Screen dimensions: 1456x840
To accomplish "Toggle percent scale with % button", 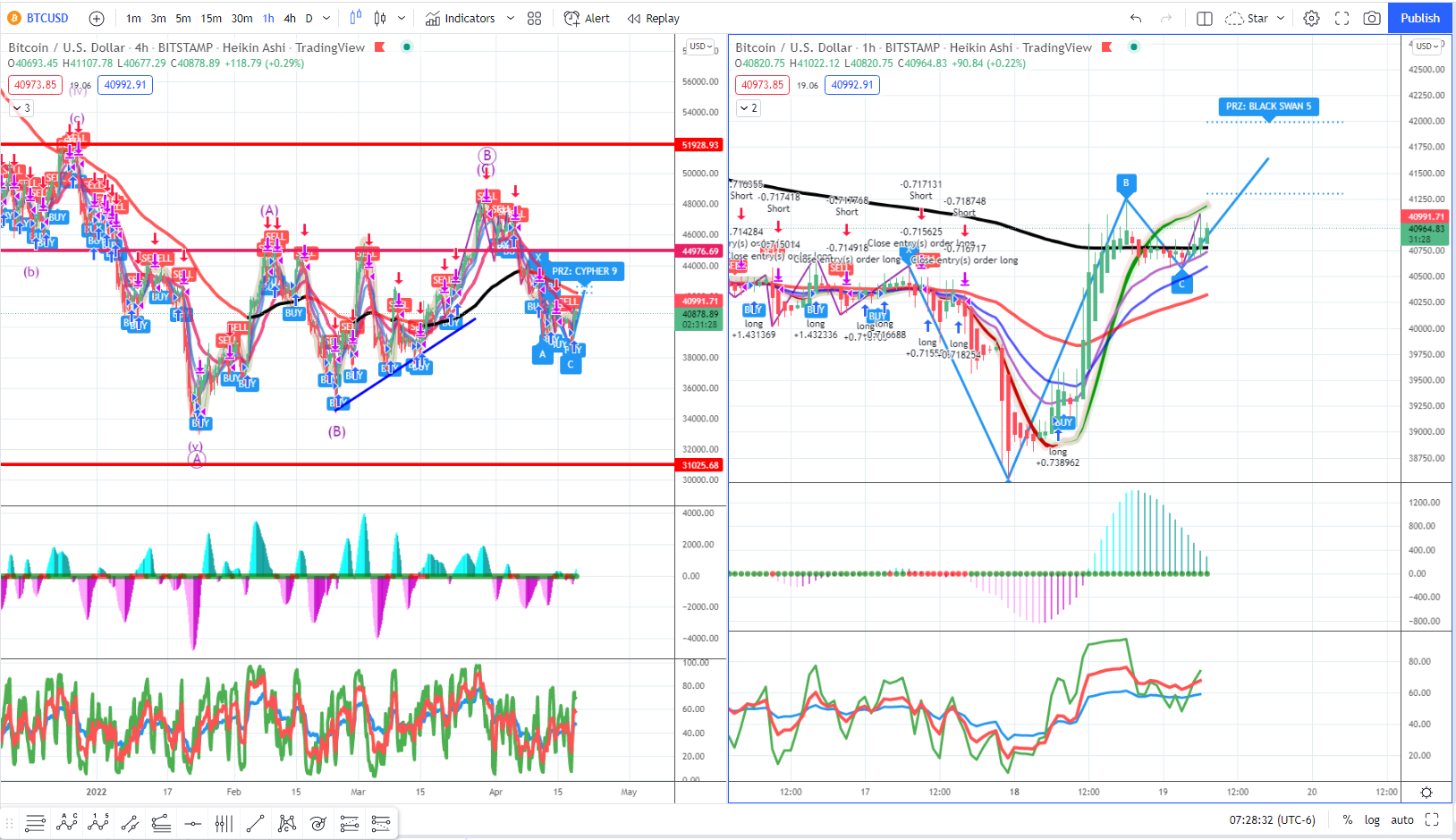I will (1347, 819).
